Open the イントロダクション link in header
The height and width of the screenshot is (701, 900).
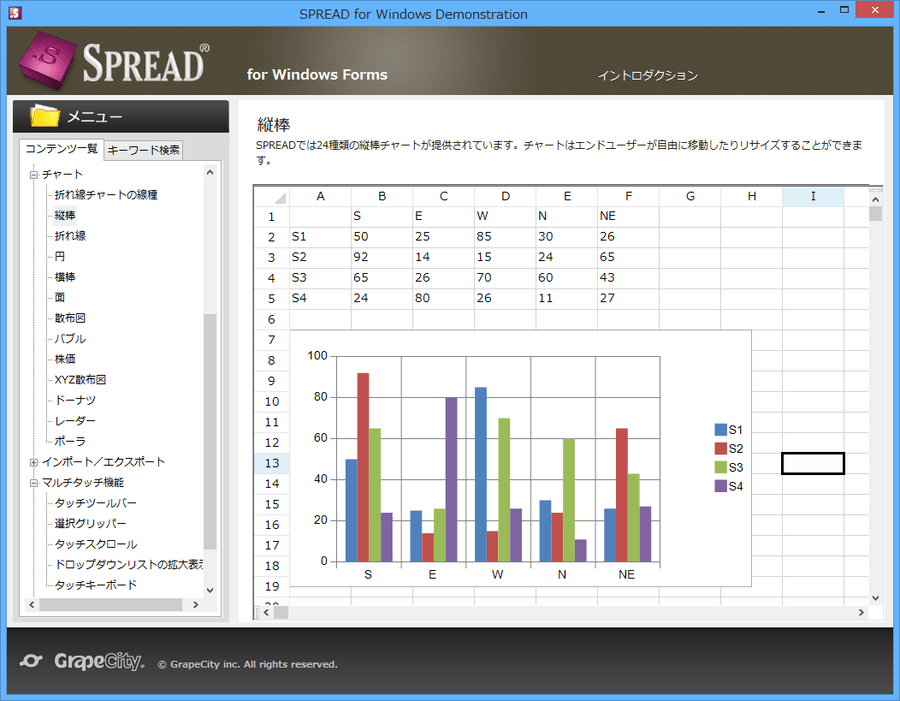647,75
